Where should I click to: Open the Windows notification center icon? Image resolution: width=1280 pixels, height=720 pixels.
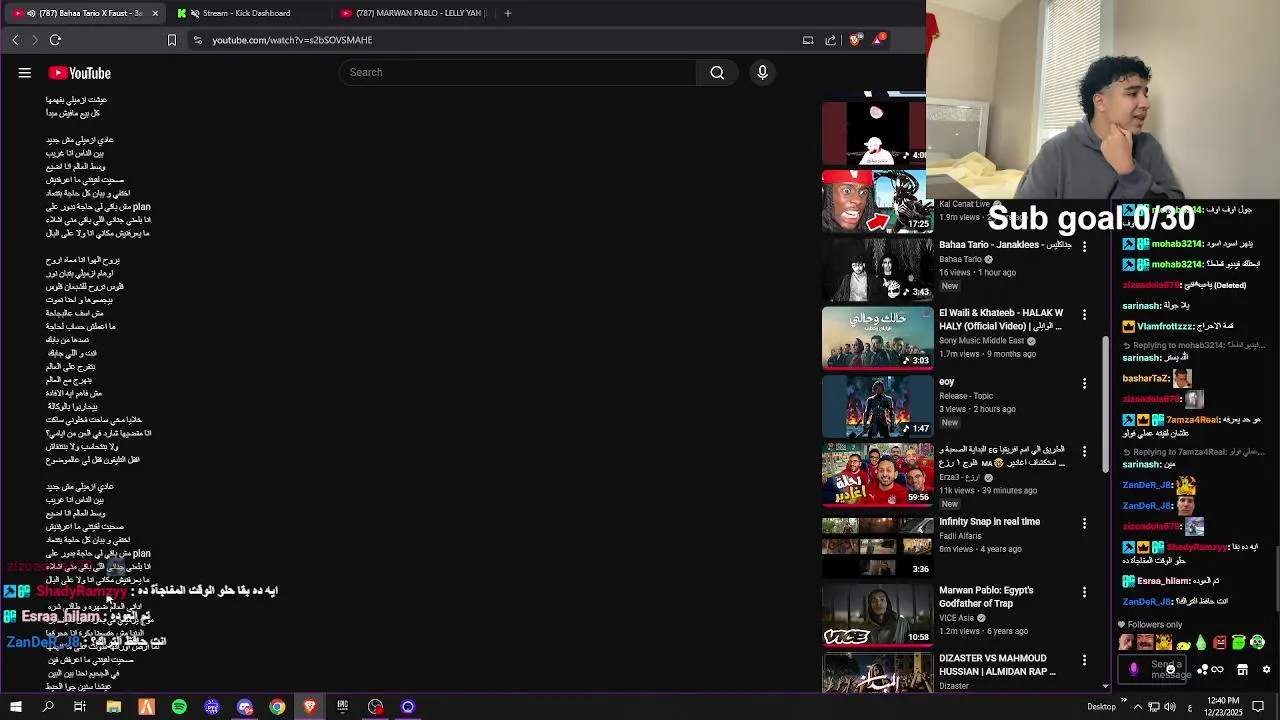[1258, 707]
